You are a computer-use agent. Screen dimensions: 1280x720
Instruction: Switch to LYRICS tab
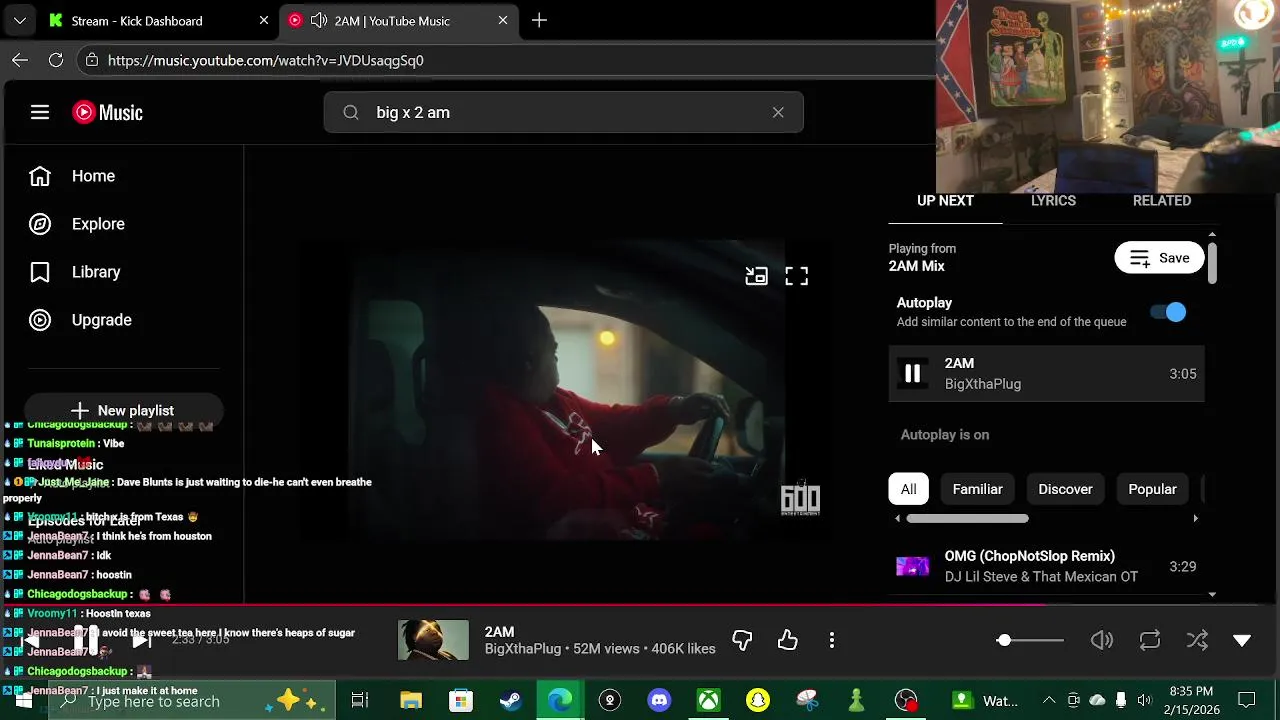(x=1053, y=201)
